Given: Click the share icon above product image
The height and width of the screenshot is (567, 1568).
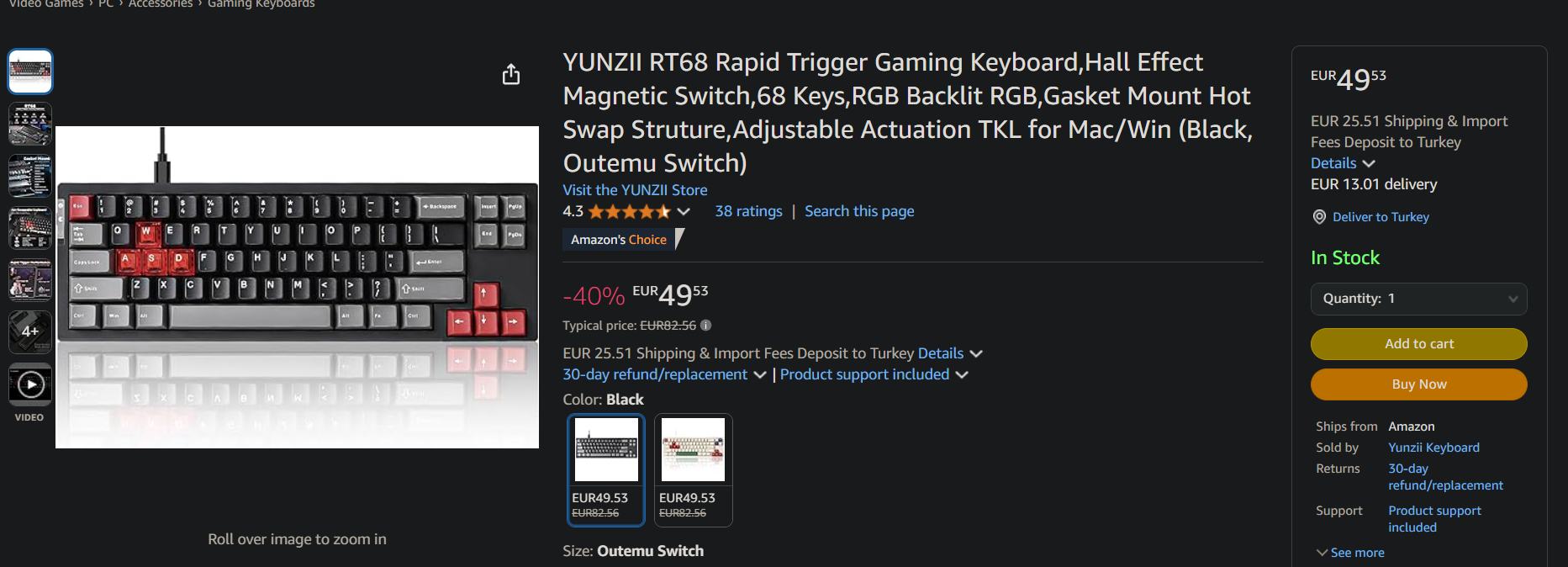Looking at the screenshot, I should pos(511,75).
